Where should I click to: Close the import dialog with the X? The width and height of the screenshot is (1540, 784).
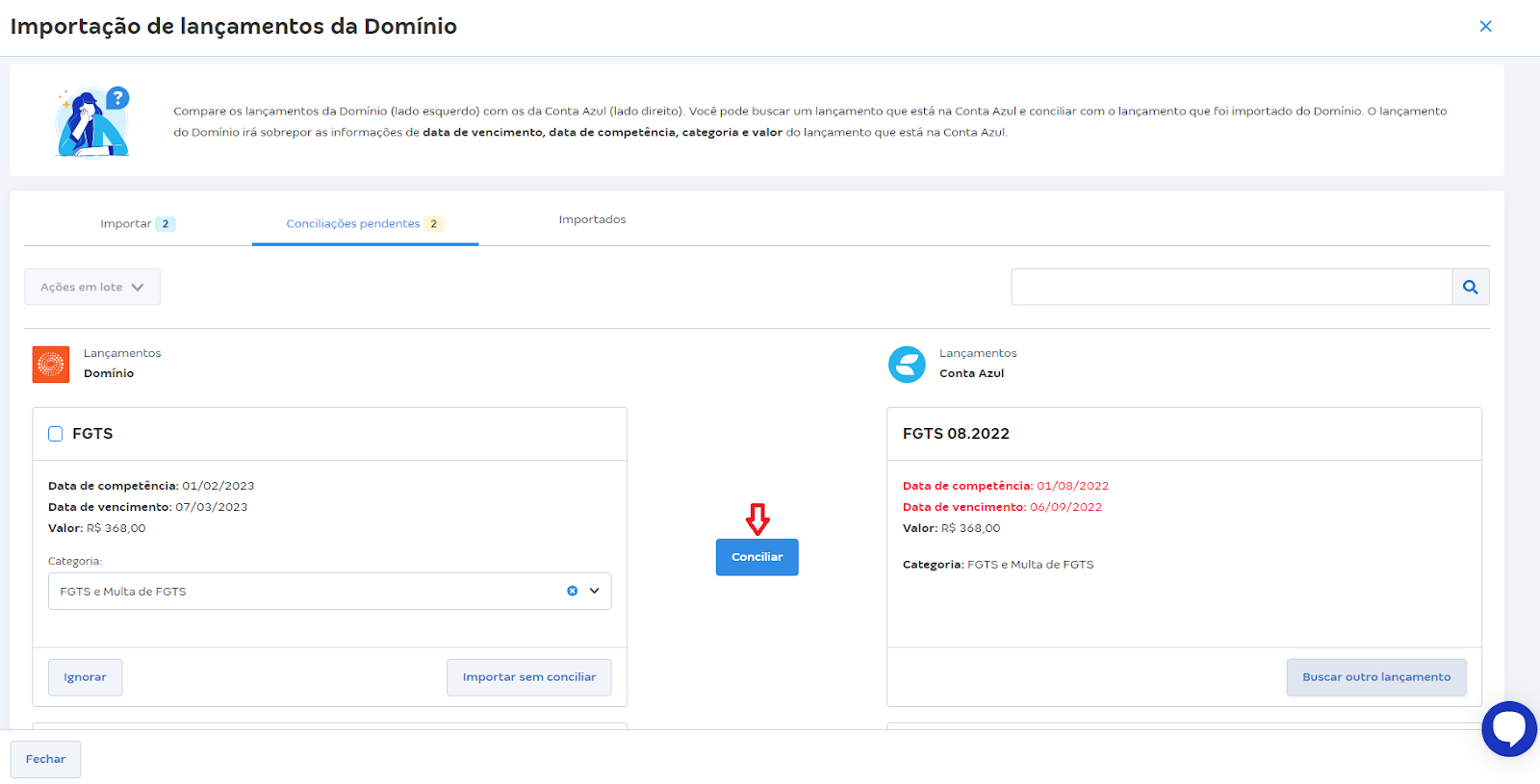point(1485,26)
